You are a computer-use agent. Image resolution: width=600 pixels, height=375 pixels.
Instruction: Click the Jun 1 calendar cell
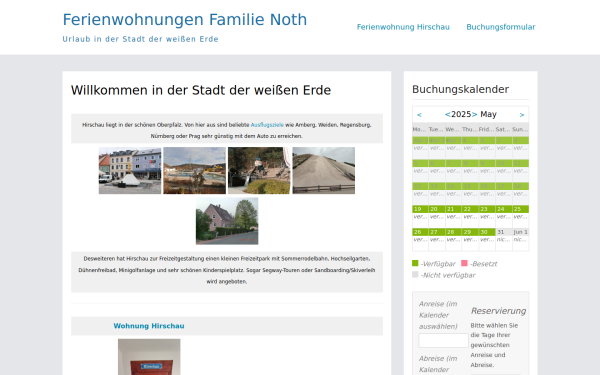(520, 240)
